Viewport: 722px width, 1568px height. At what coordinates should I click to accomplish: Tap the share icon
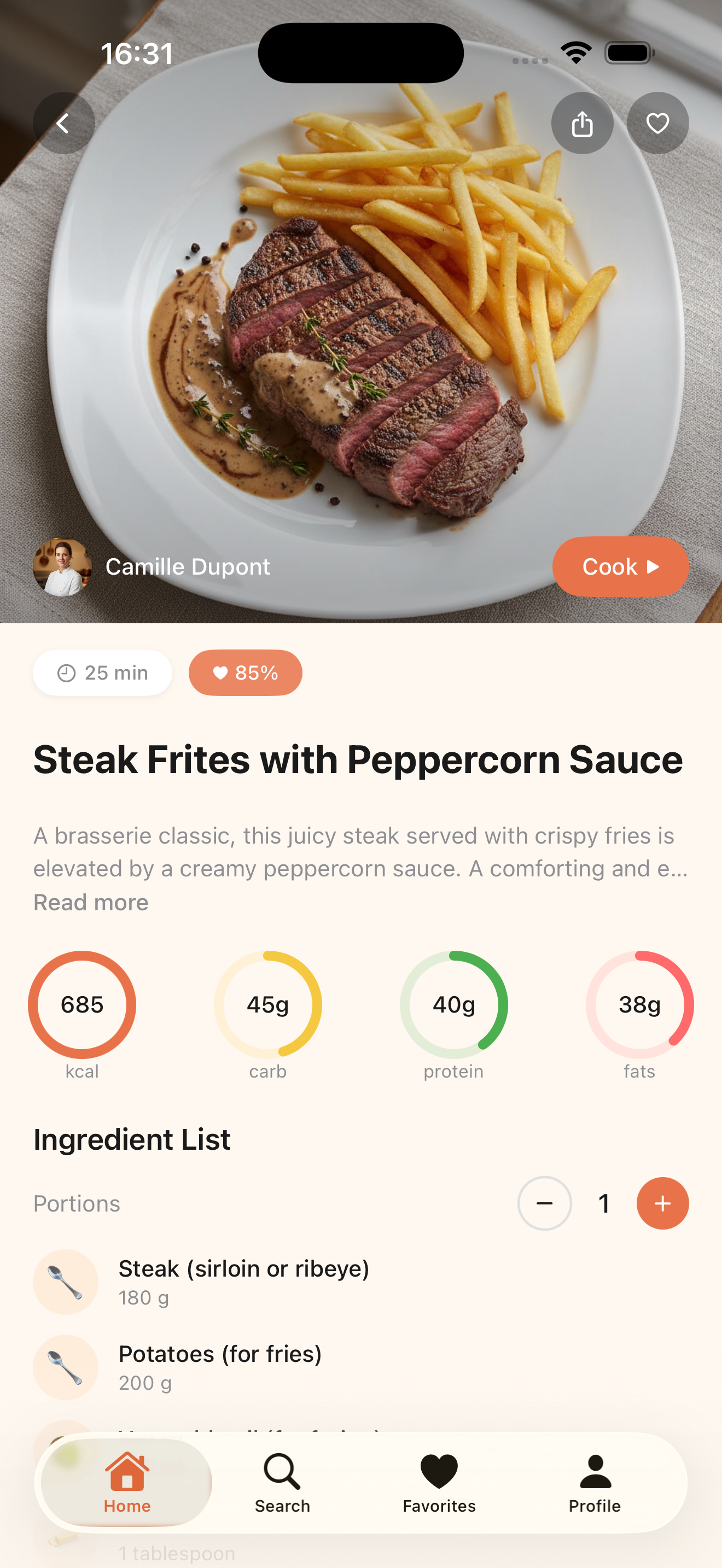582,124
